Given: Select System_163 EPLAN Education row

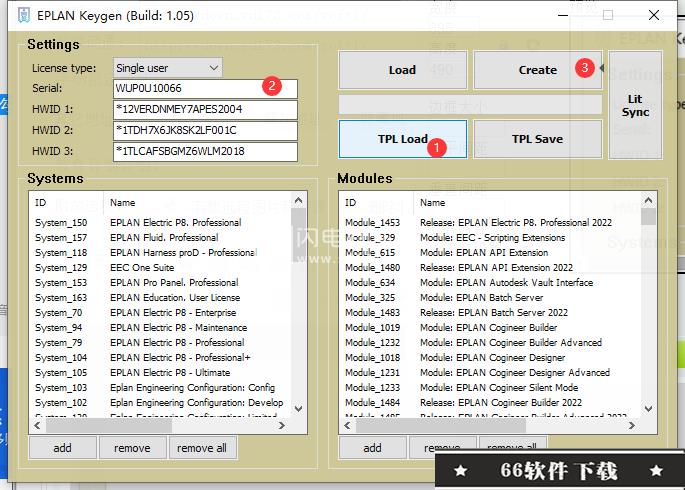Looking at the screenshot, I should click(x=161, y=298).
